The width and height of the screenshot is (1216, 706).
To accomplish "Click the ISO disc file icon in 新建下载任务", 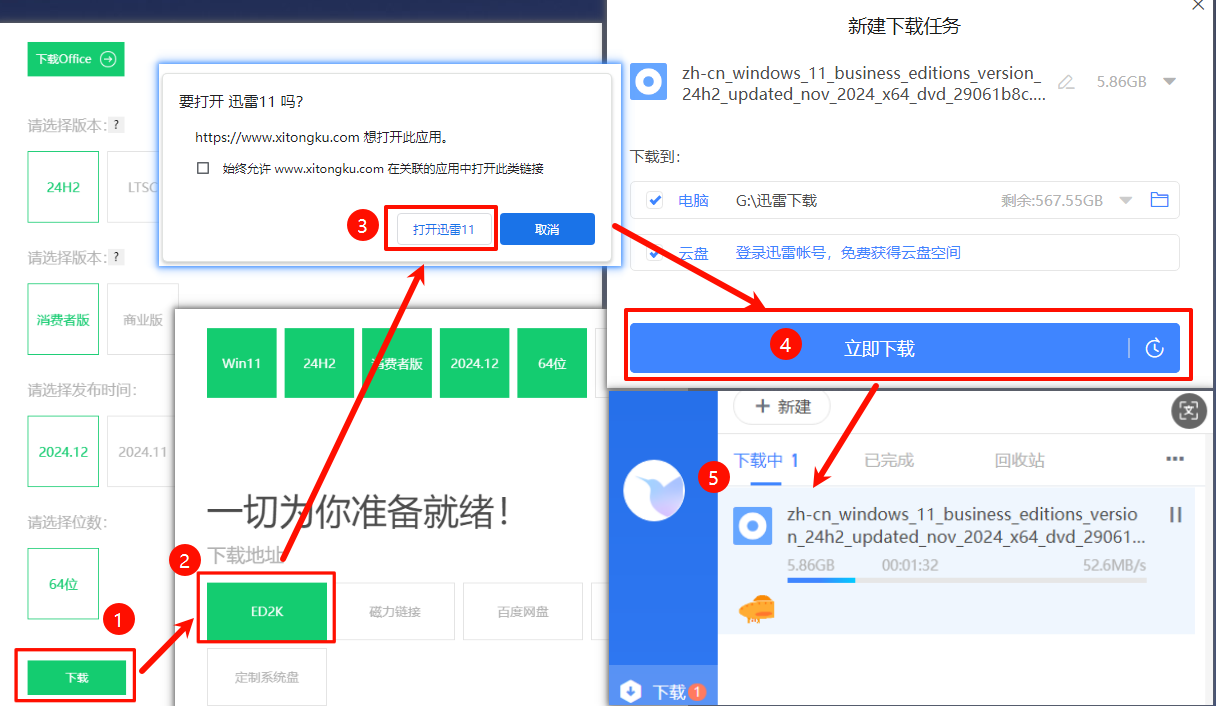I will (649, 82).
